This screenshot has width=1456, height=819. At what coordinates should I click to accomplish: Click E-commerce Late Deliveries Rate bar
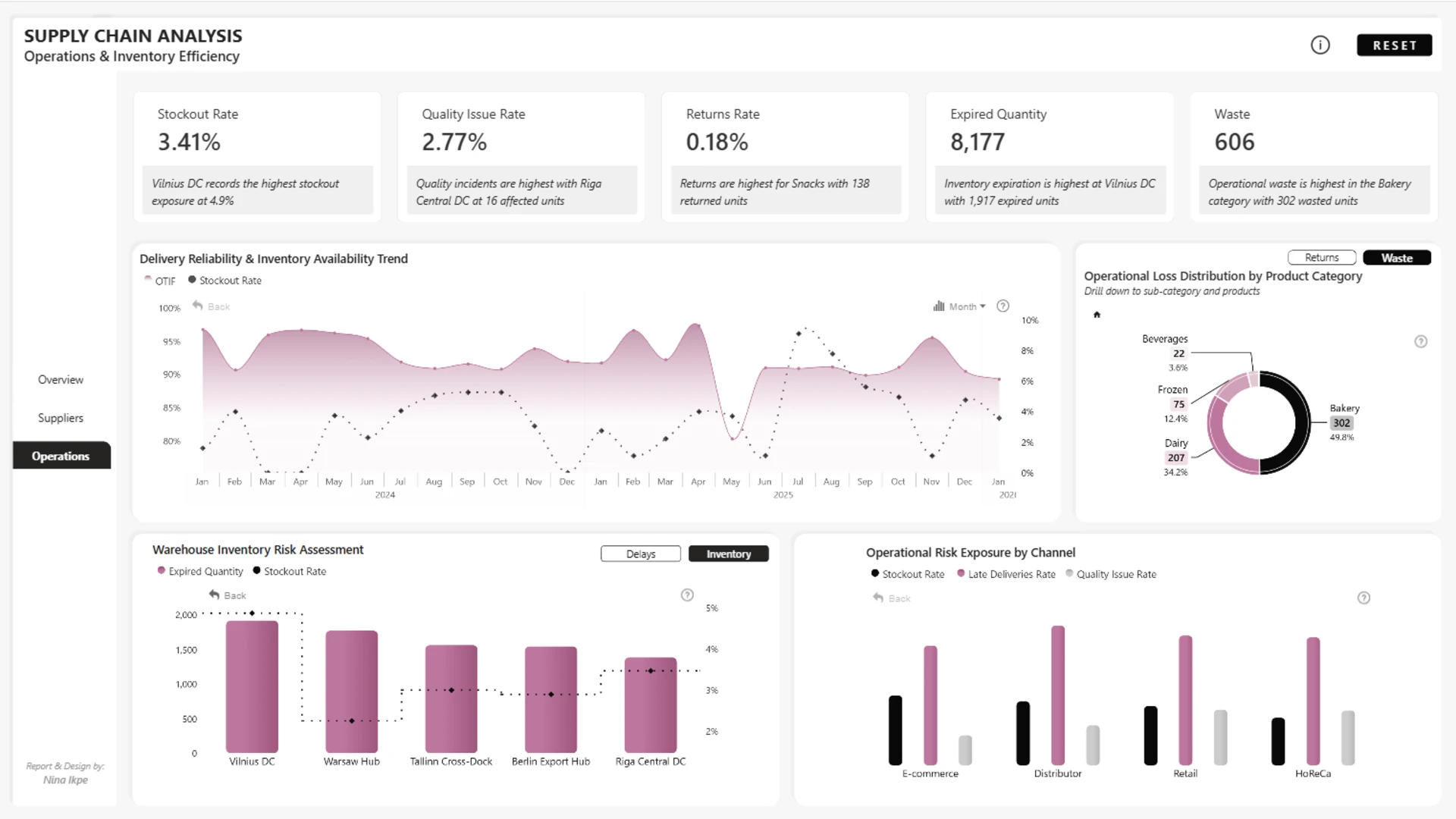tap(930, 705)
